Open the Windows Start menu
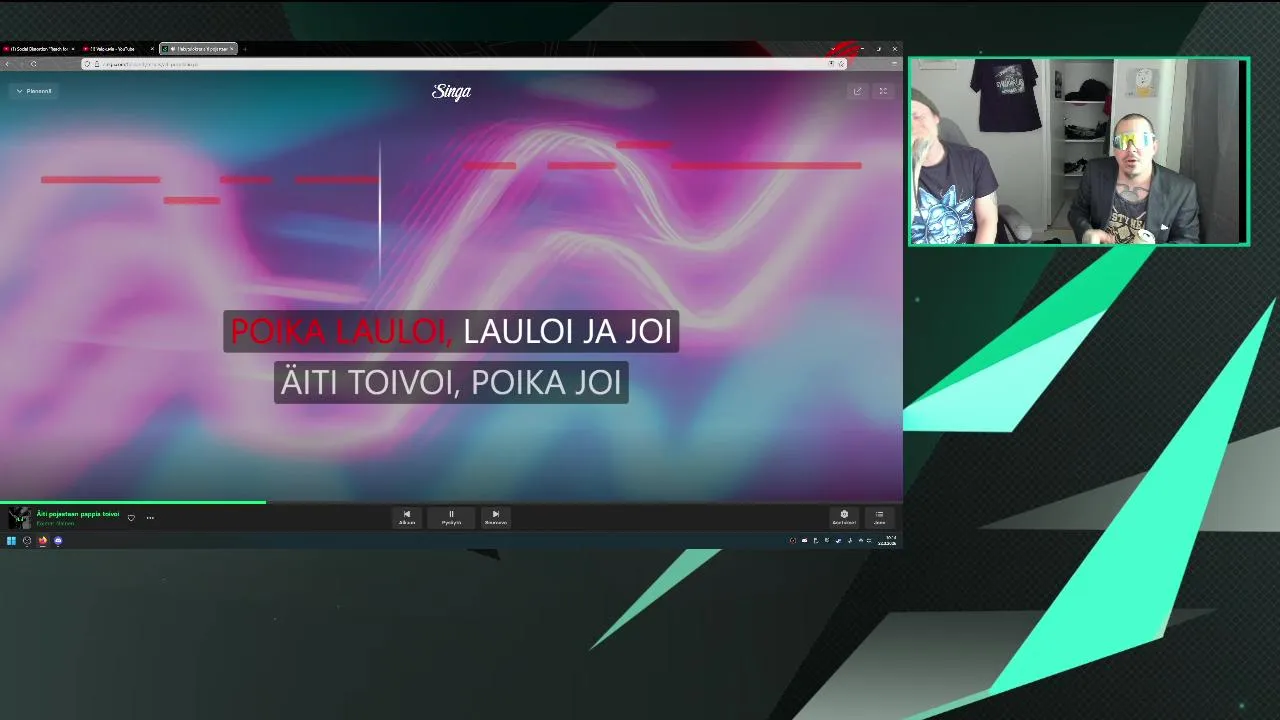This screenshot has height=720, width=1280. click(x=11, y=541)
